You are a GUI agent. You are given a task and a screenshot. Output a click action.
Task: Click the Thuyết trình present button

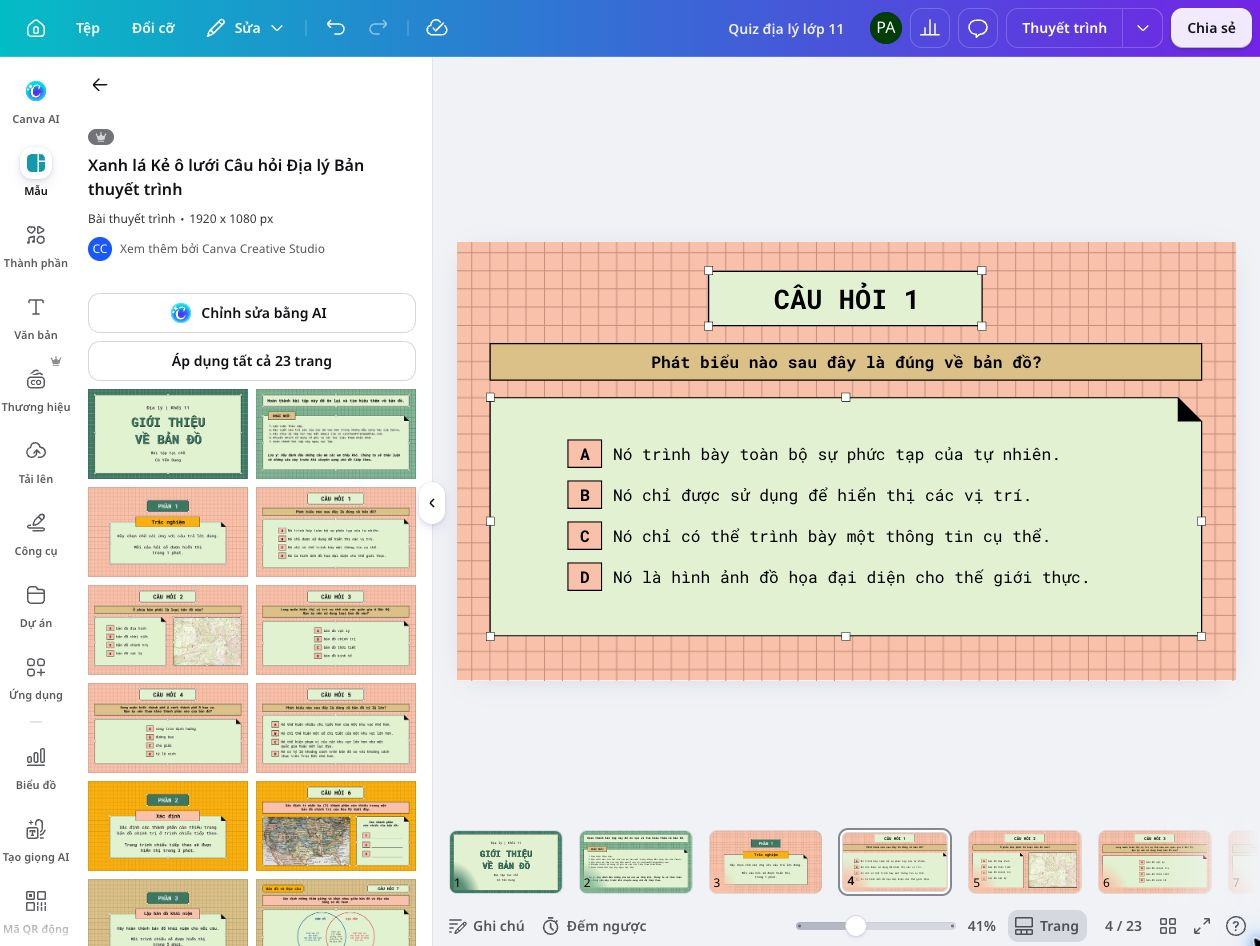pos(1064,28)
